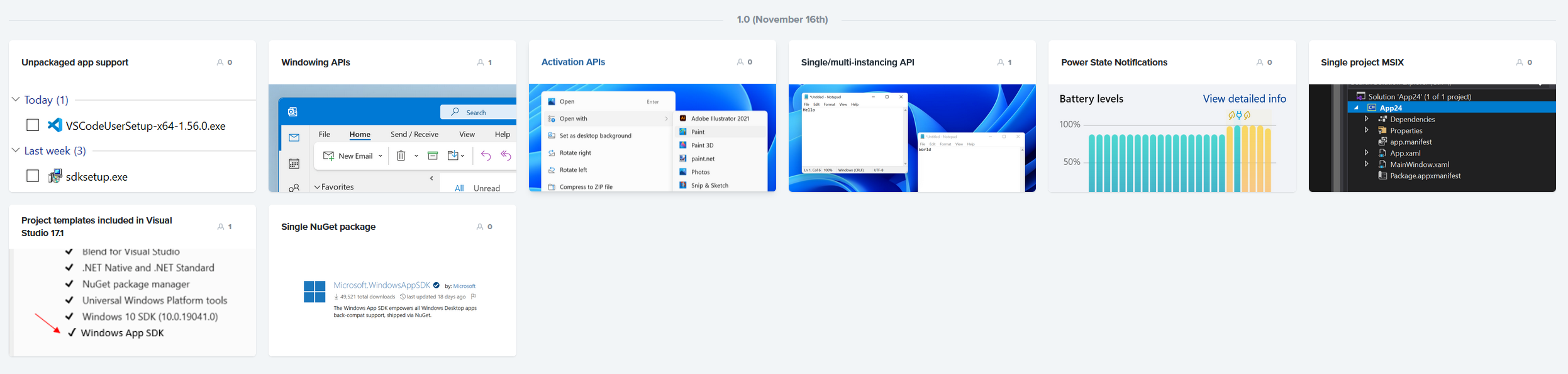Click the report flag icon on NuGet package

click(x=474, y=297)
